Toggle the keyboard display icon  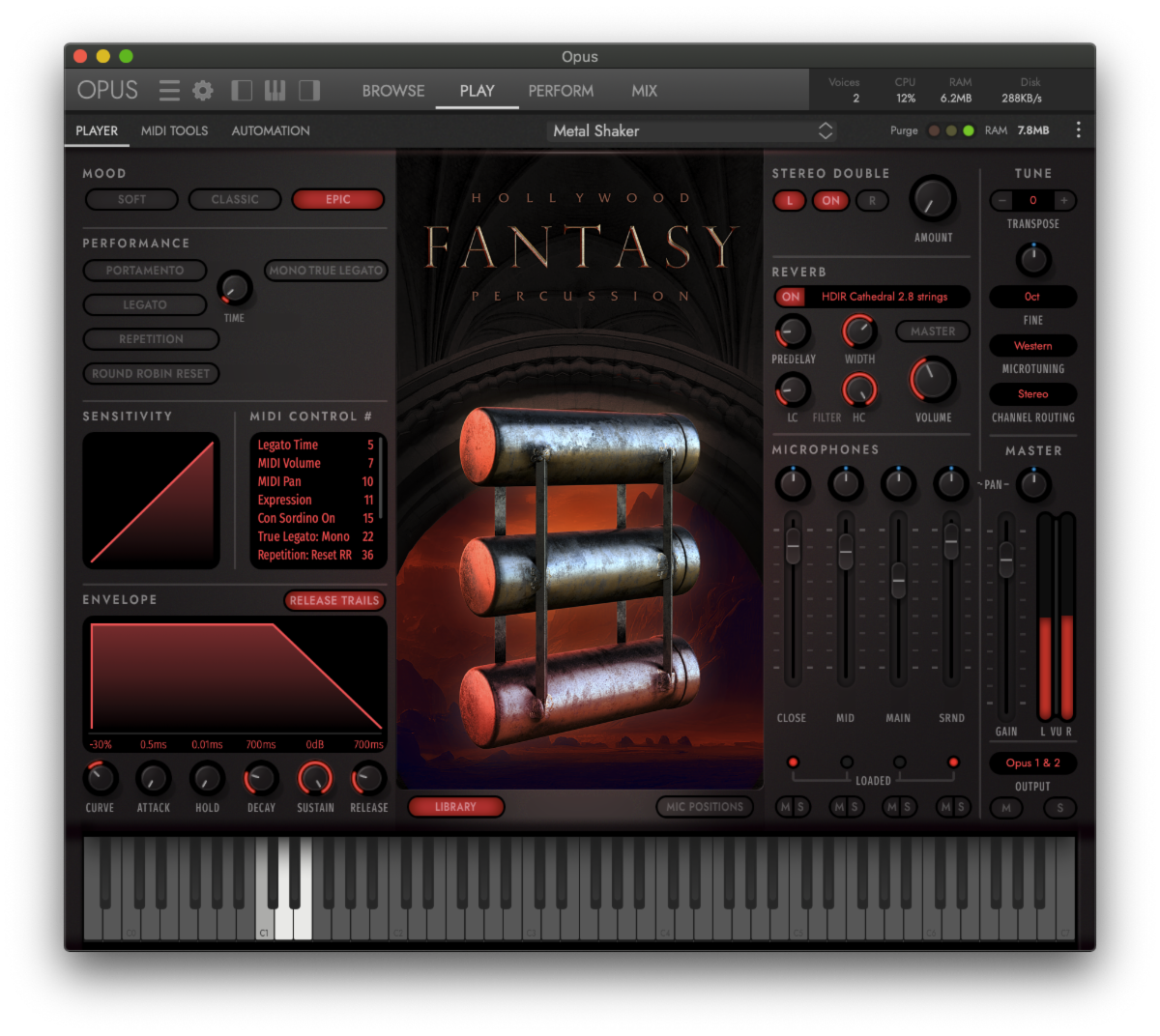point(275,91)
